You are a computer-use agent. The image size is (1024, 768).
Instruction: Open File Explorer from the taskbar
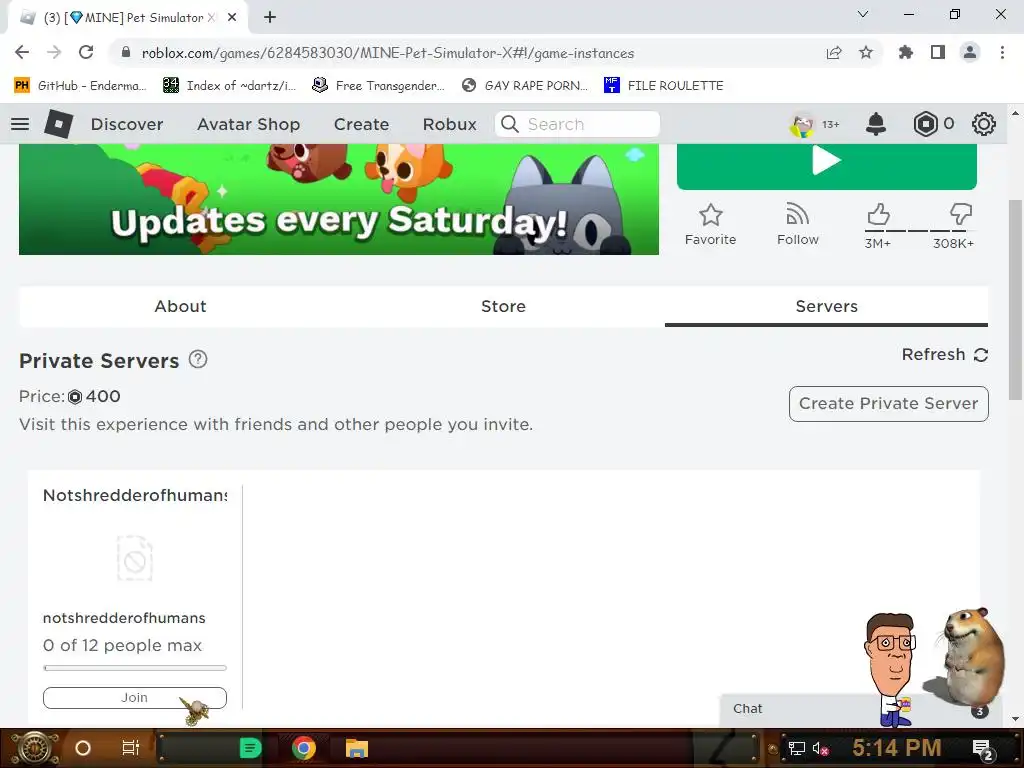[x=357, y=748]
